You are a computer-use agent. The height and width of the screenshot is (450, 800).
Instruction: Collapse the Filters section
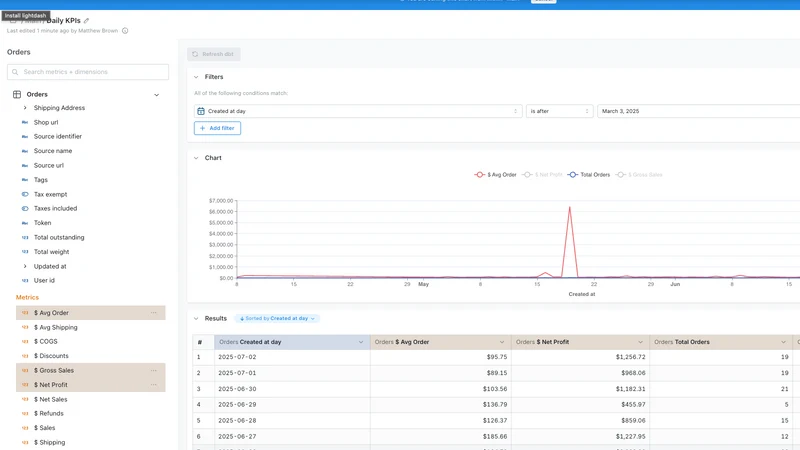tap(196, 77)
